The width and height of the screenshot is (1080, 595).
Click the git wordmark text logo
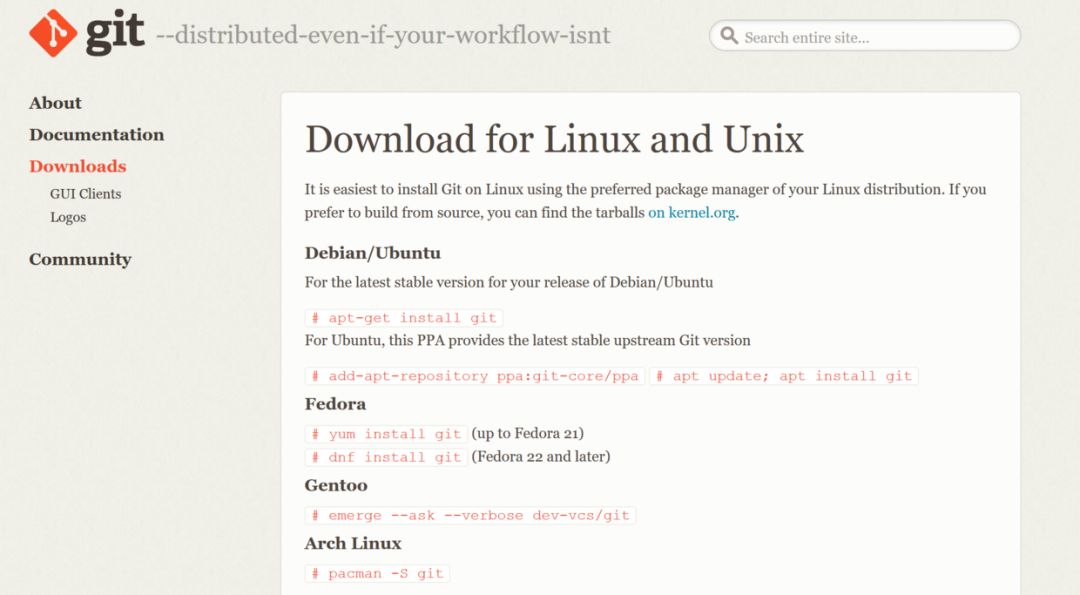(115, 33)
